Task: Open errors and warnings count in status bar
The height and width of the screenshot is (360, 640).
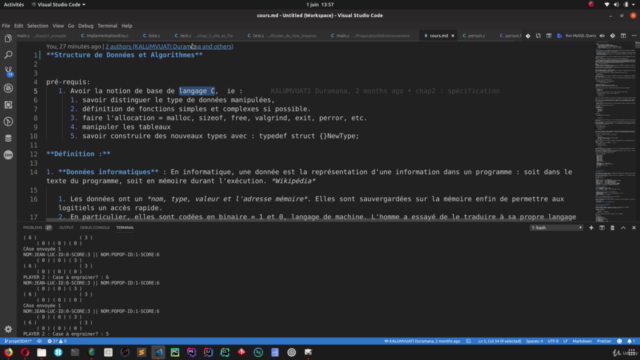Action: (x=57, y=341)
